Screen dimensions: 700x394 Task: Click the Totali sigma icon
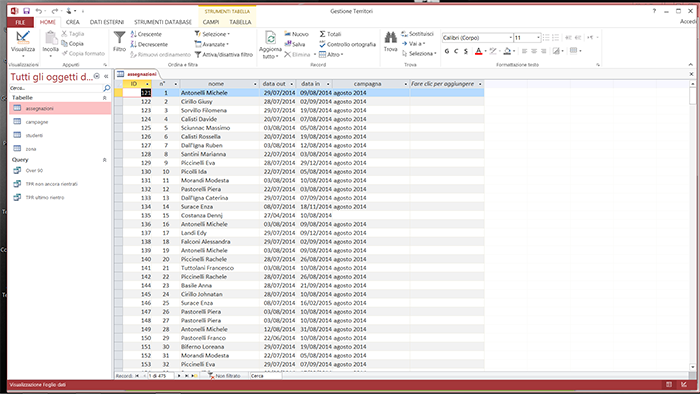[322, 34]
